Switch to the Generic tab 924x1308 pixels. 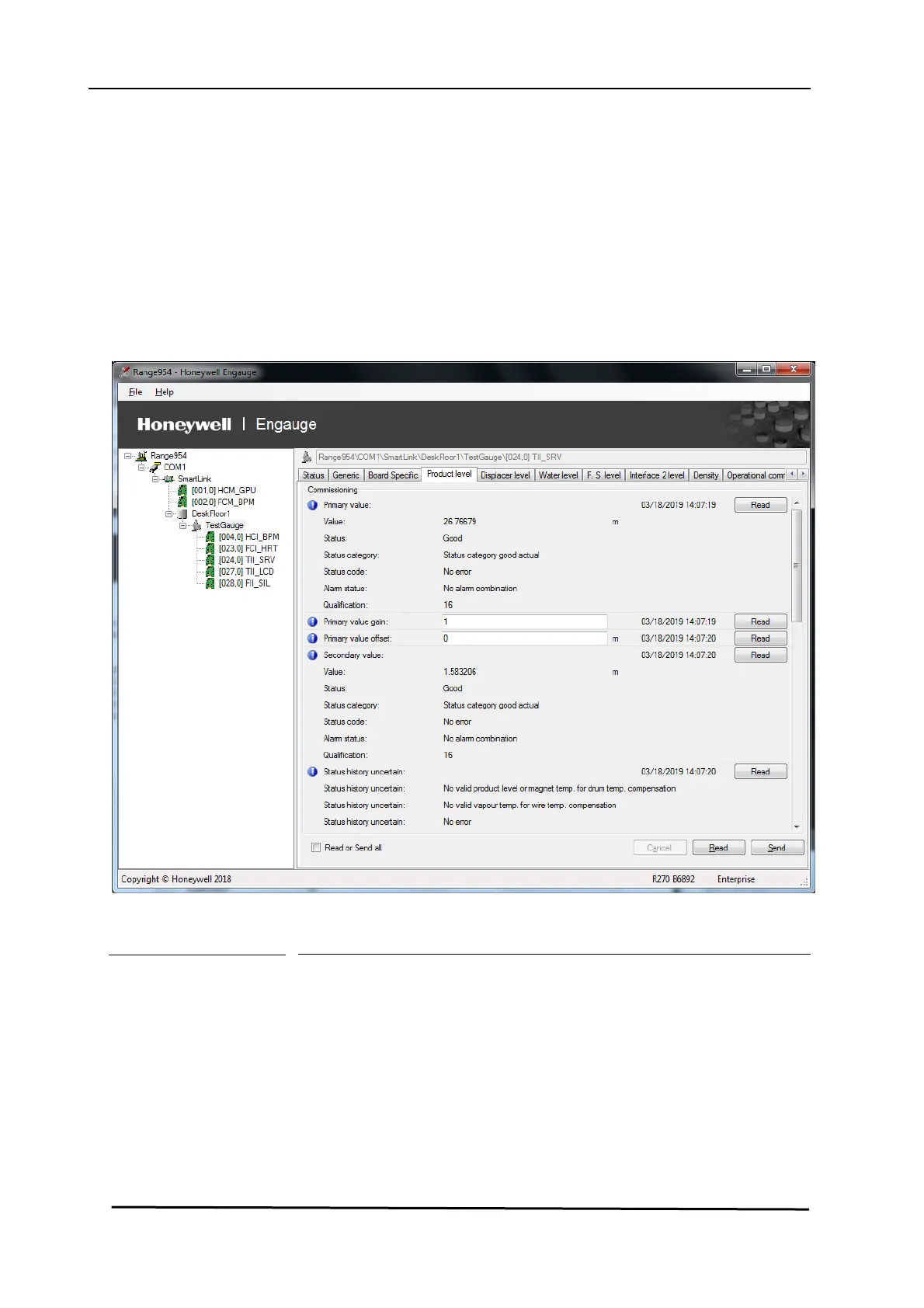[346, 475]
